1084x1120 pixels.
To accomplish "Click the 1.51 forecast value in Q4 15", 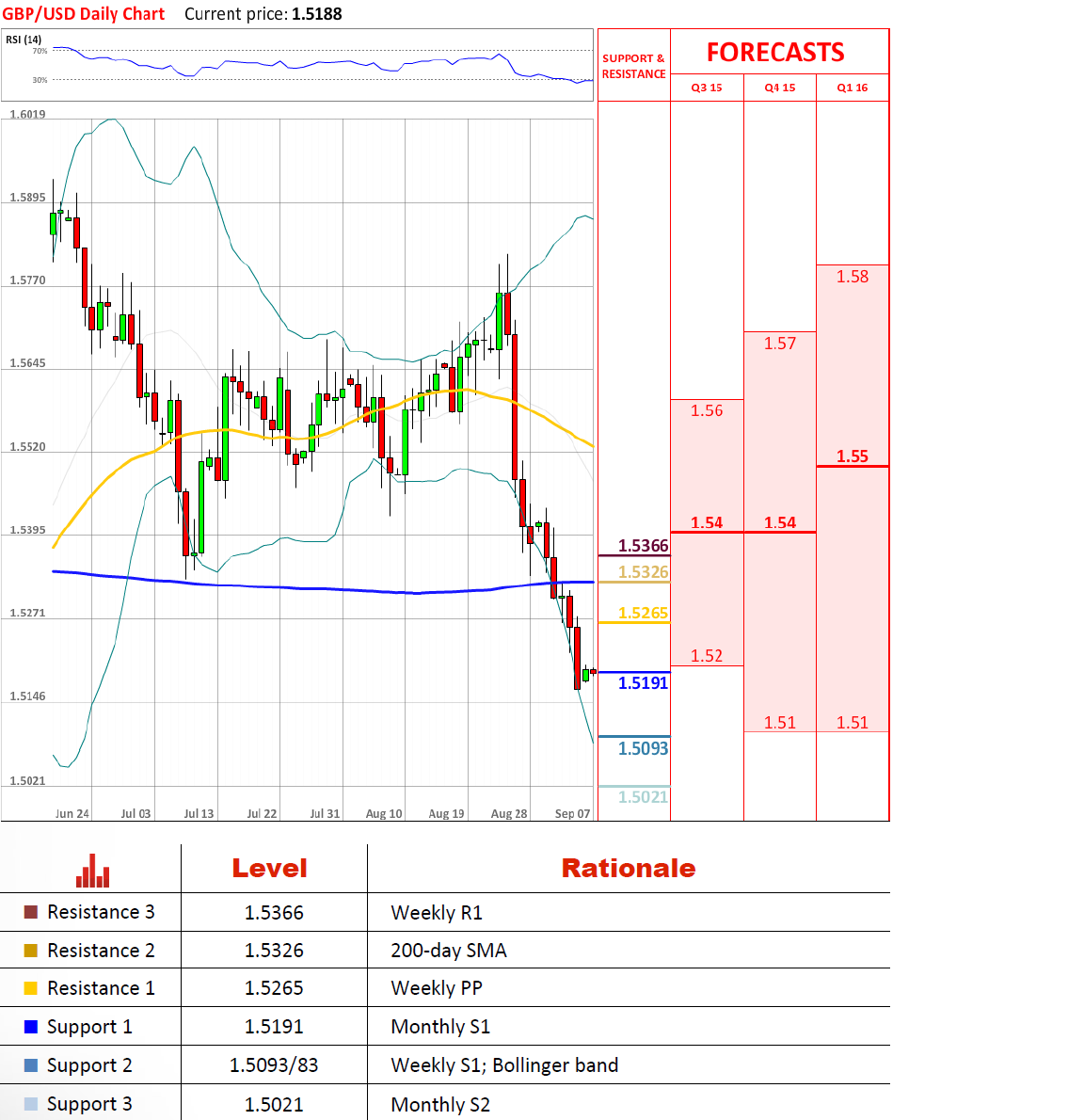I will pos(780,723).
